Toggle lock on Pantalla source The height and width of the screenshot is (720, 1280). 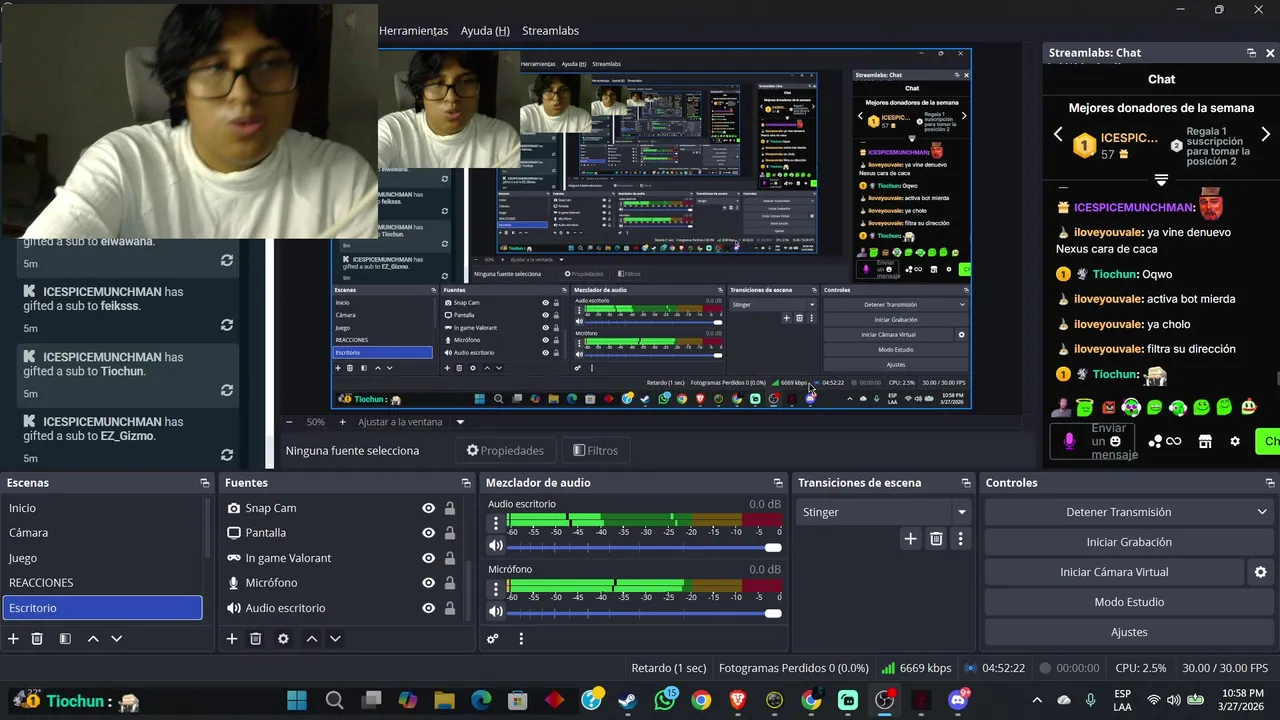click(x=450, y=533)
